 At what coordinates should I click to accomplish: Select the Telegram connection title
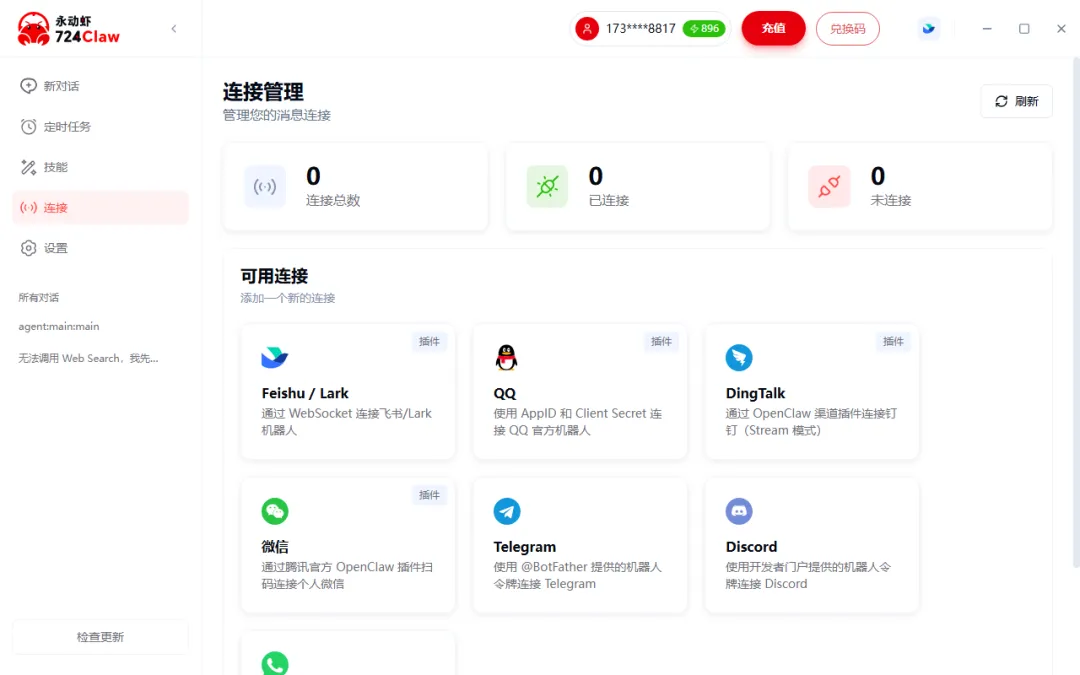[x=525, y=547]
